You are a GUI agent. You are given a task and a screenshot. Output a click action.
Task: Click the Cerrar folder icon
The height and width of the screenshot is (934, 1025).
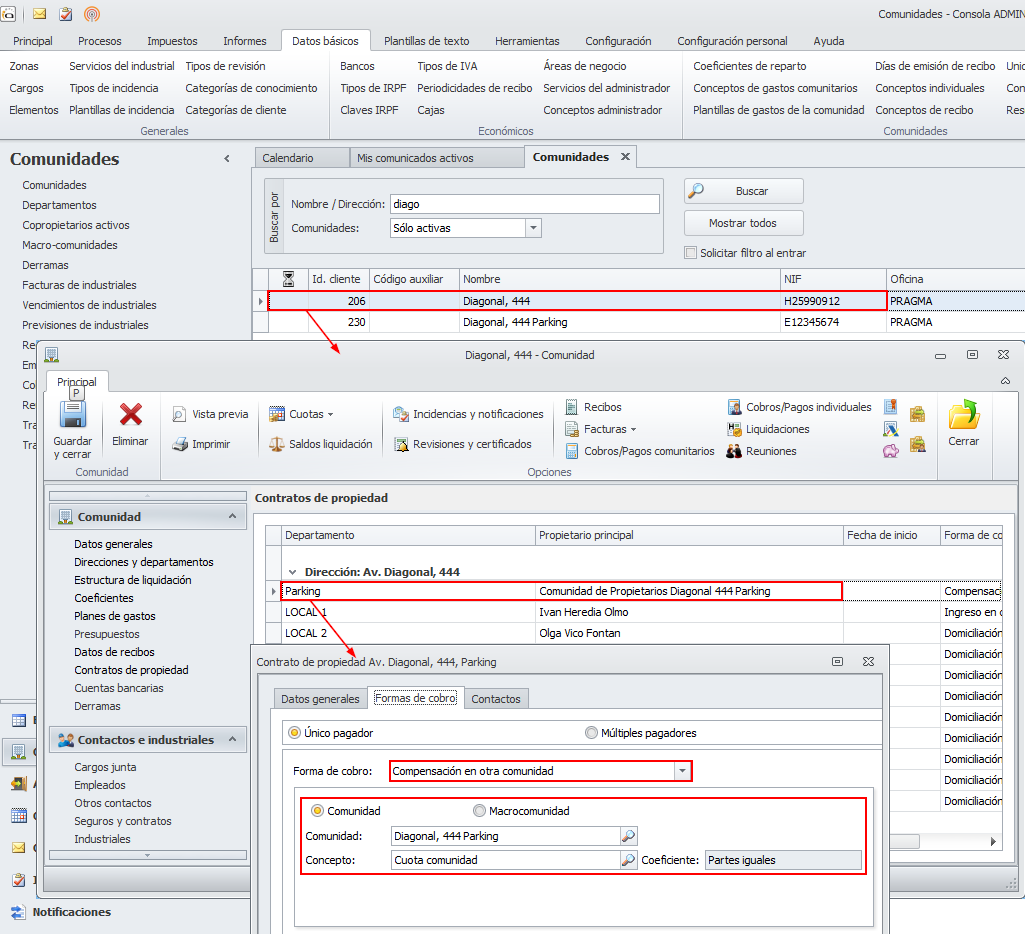click(x=963, y=415)
